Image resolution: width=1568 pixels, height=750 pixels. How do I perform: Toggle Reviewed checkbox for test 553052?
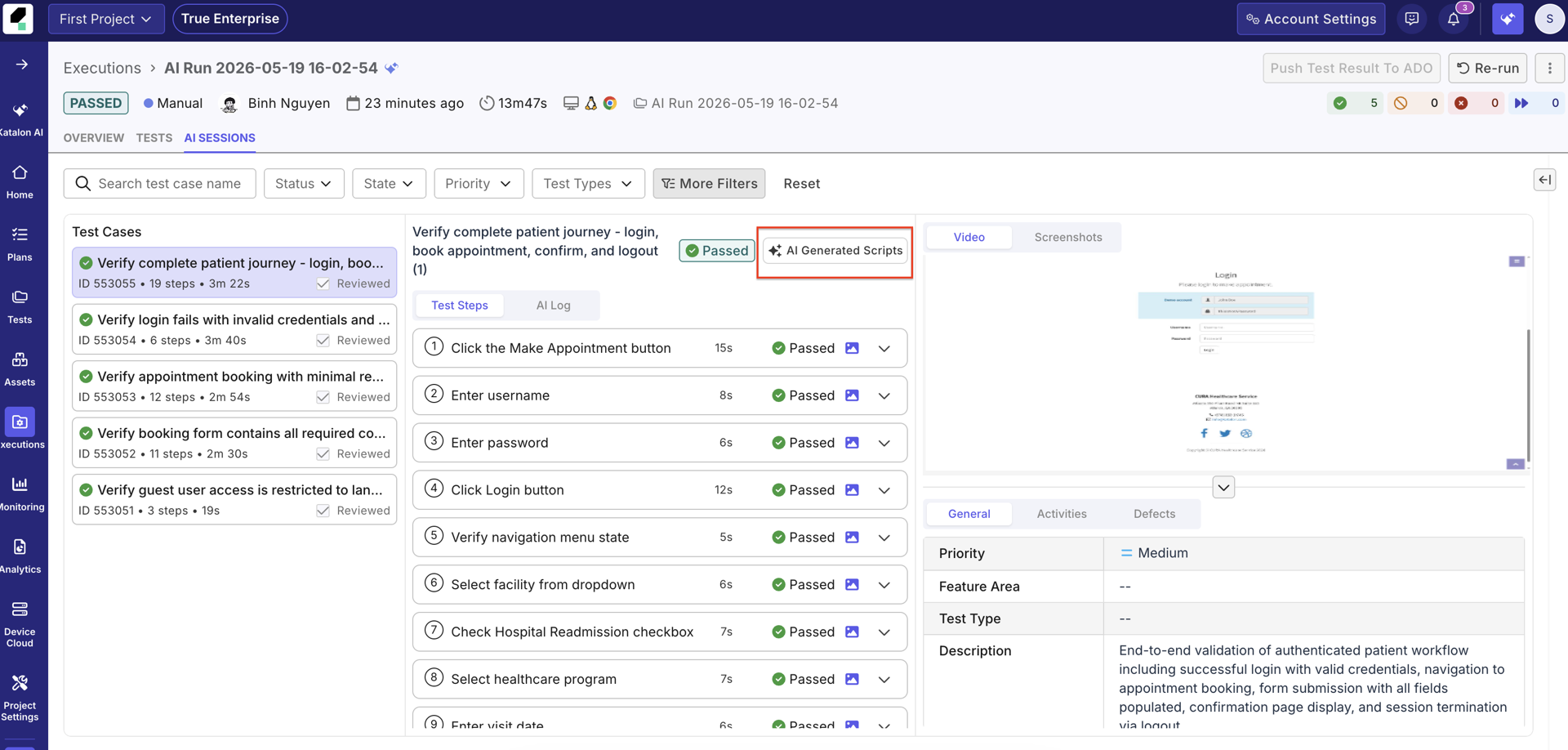click(x=323, y=454)
